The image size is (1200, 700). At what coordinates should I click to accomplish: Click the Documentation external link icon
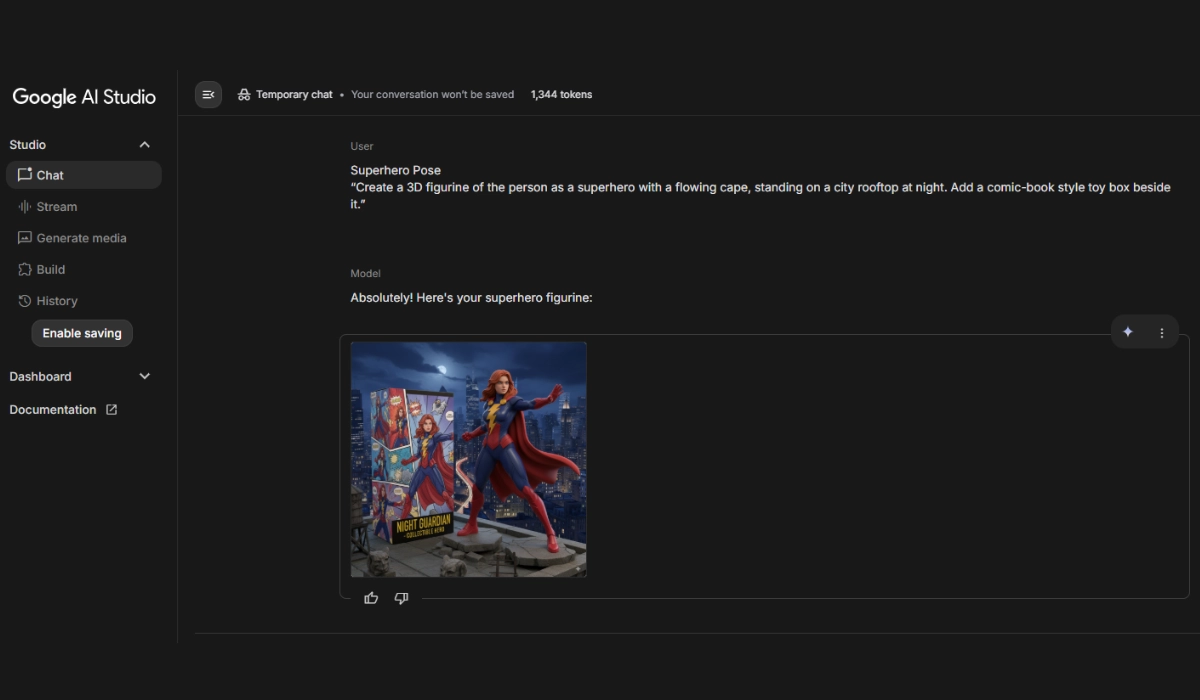[112, 410]
